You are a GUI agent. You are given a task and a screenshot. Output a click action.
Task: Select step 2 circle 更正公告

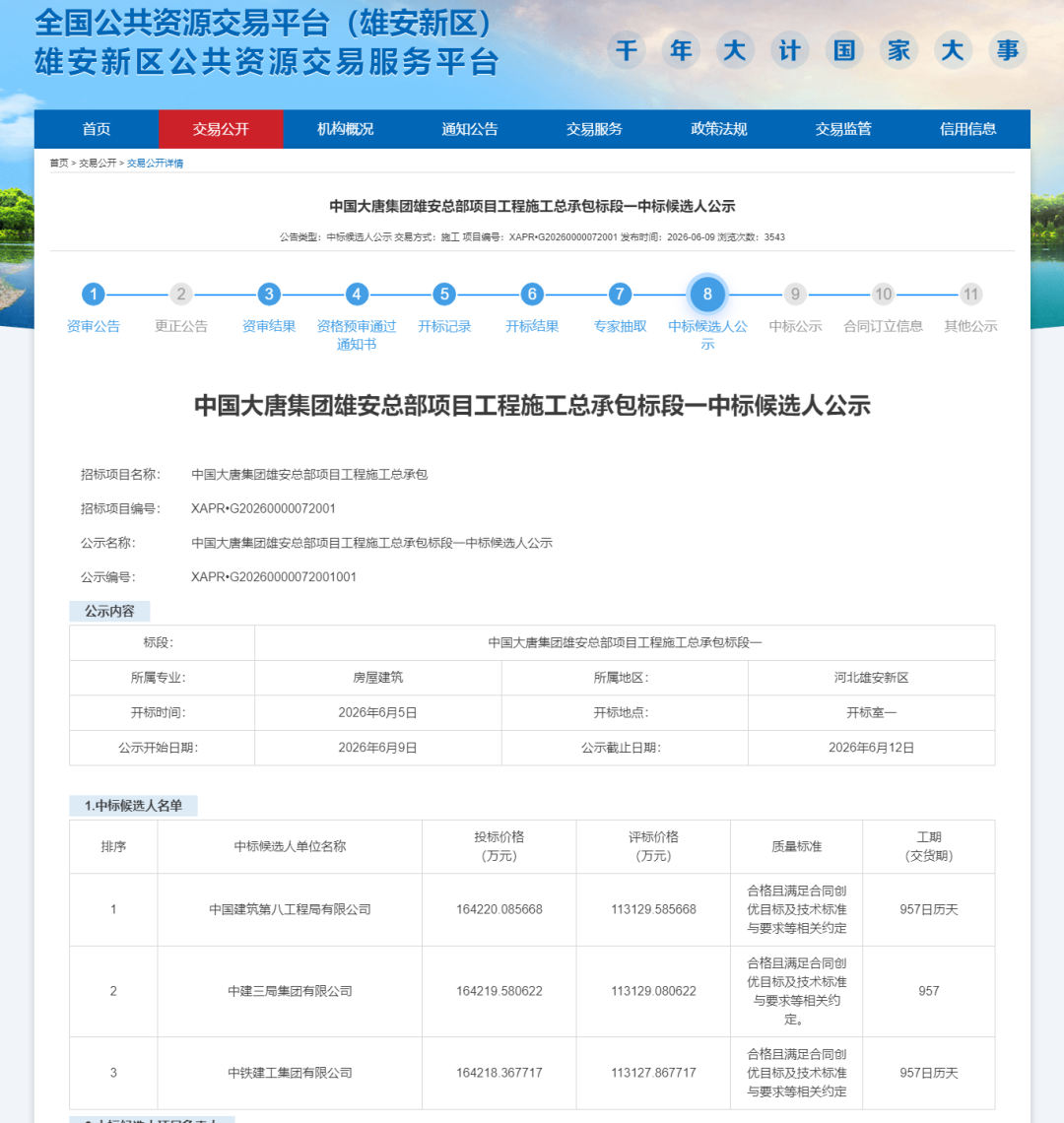point(181,294)
